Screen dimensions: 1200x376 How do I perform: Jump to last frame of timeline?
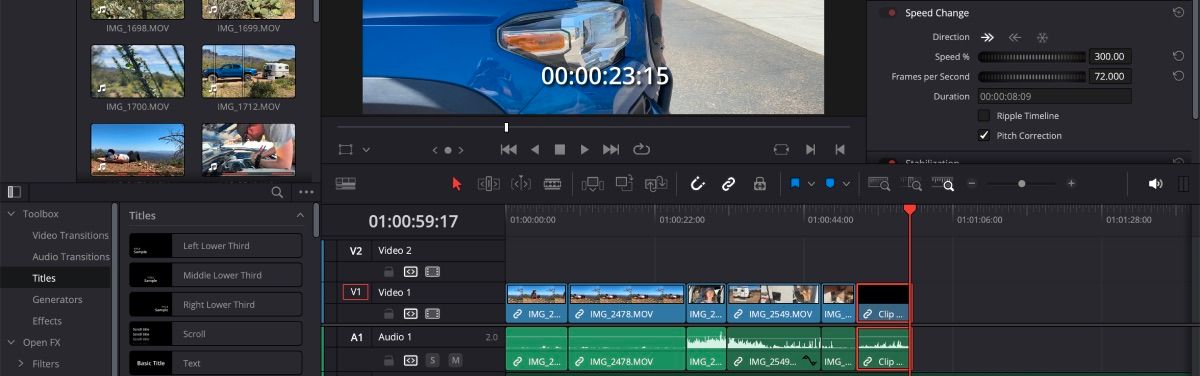point(611,149)
